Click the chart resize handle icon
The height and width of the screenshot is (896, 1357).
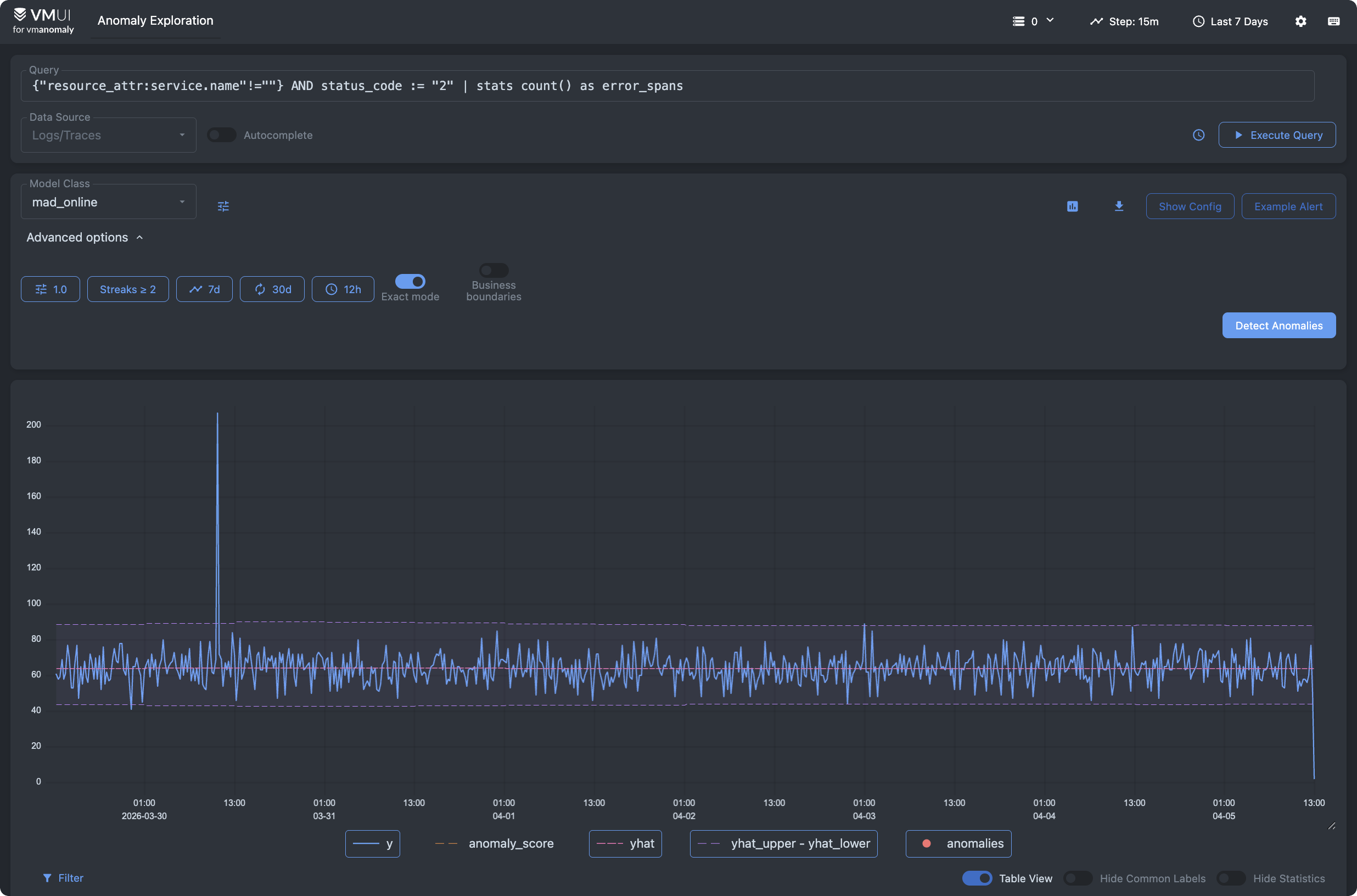click(1331, 826)
